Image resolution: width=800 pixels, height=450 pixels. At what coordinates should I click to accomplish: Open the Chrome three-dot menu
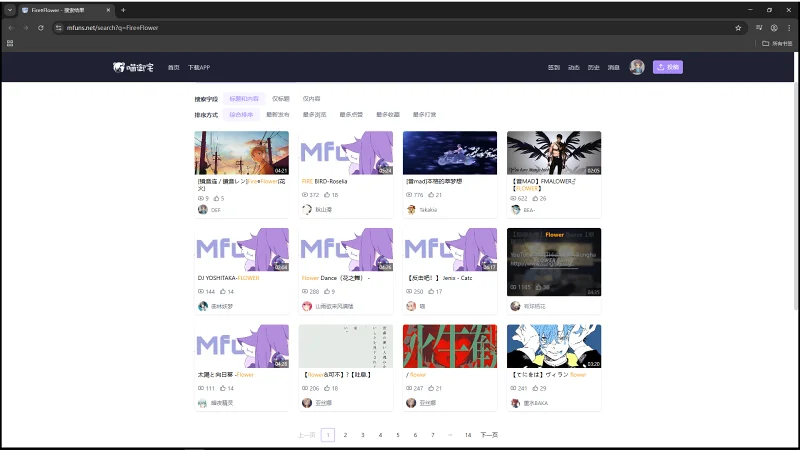[x=789, y=28]
